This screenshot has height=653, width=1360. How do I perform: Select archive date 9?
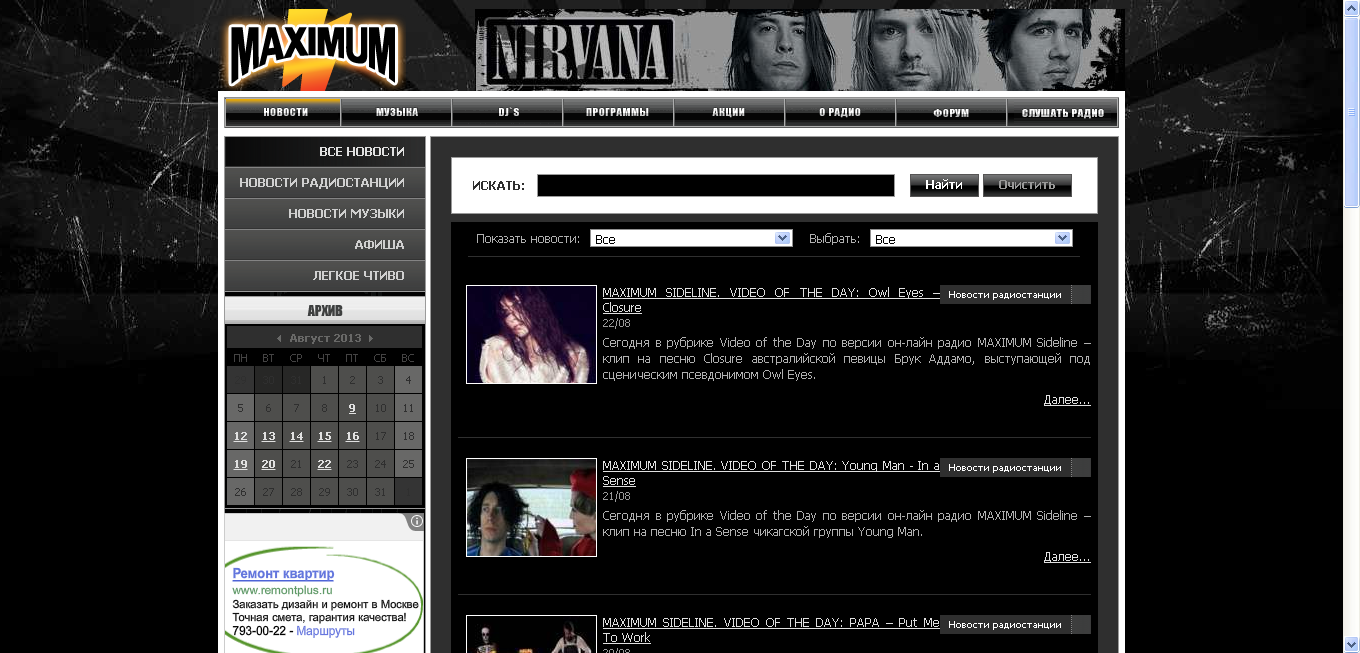click(352, 408)
